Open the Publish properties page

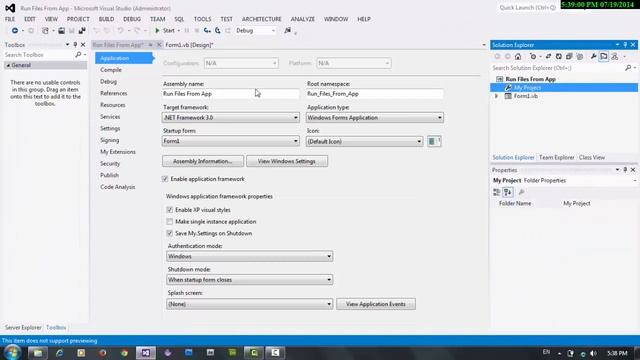coord(109,175)
